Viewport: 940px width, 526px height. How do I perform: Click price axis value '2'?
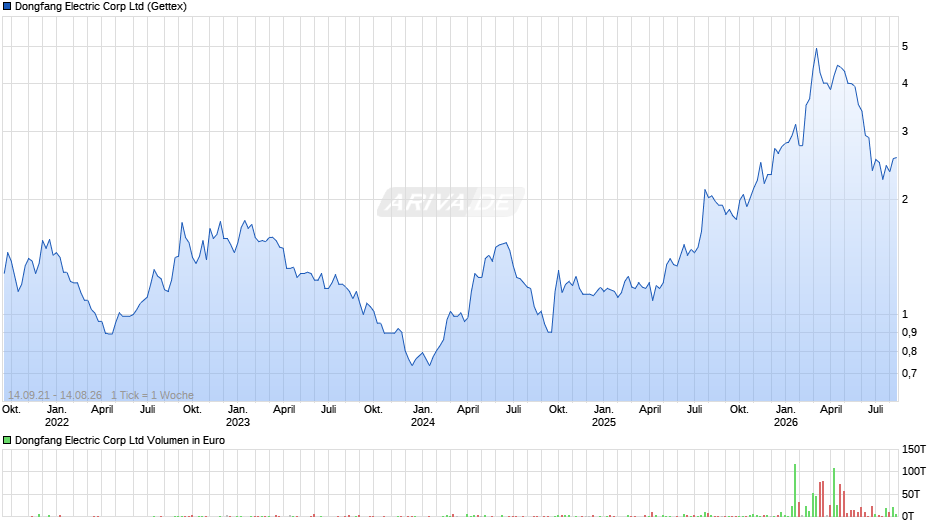[x=905, y=199]
